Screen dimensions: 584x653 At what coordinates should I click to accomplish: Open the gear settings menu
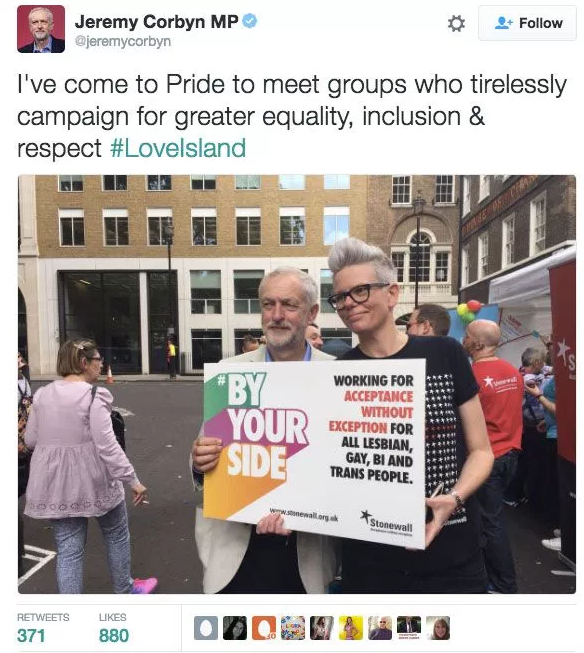tap(456, 23)
